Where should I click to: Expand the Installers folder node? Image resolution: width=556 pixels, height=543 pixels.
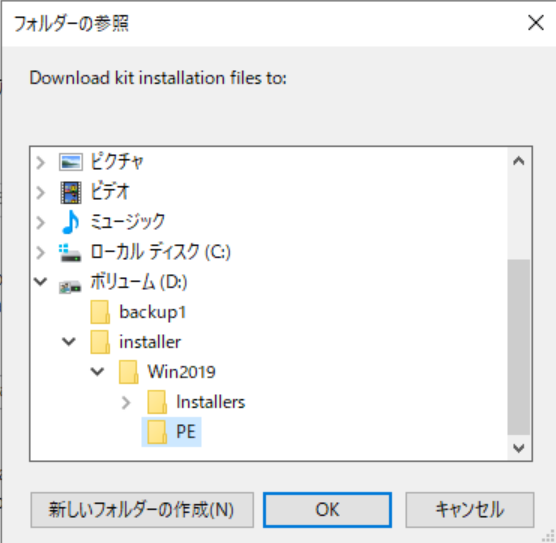point(126,403)
